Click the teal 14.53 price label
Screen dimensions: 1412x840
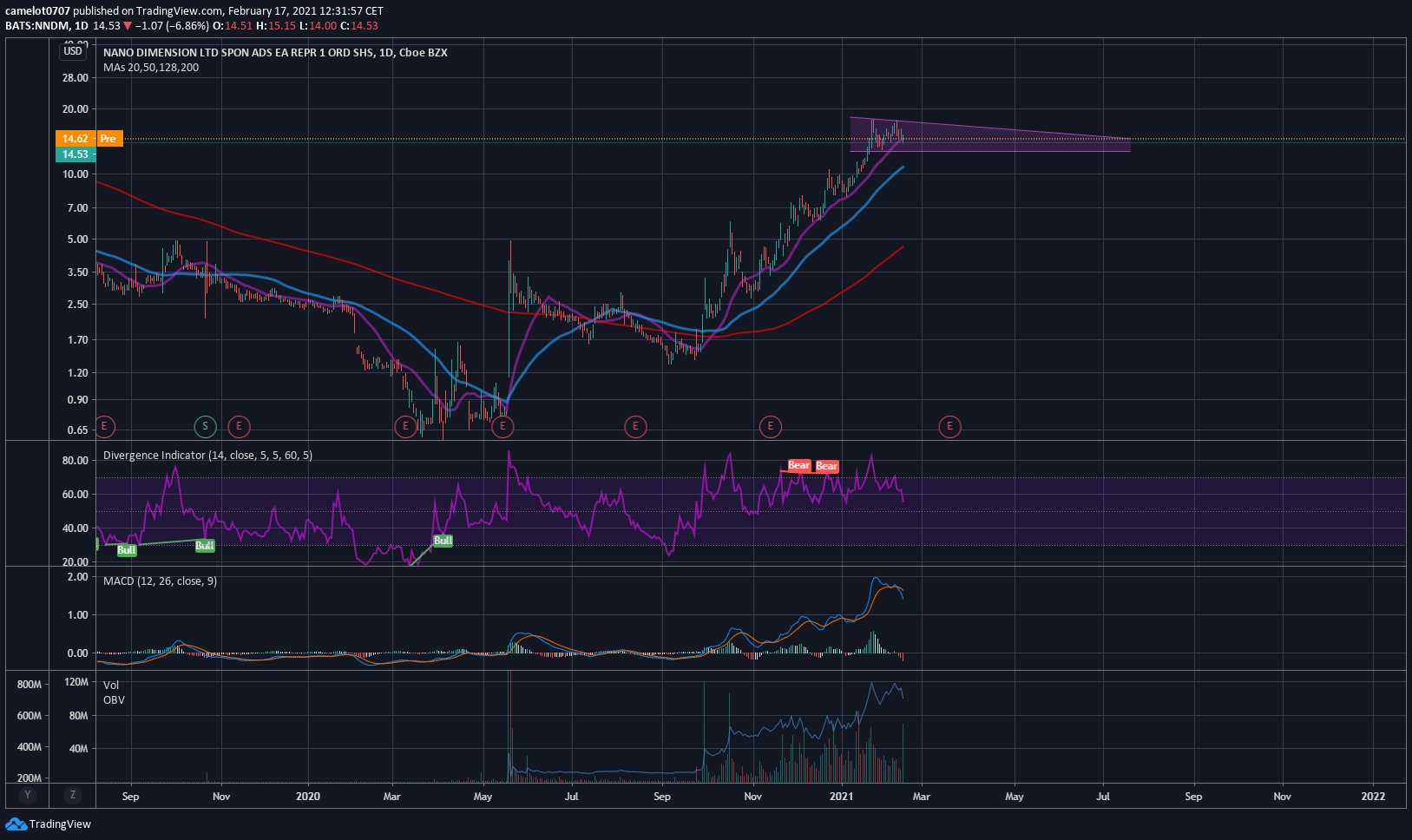tap(76, 154)
